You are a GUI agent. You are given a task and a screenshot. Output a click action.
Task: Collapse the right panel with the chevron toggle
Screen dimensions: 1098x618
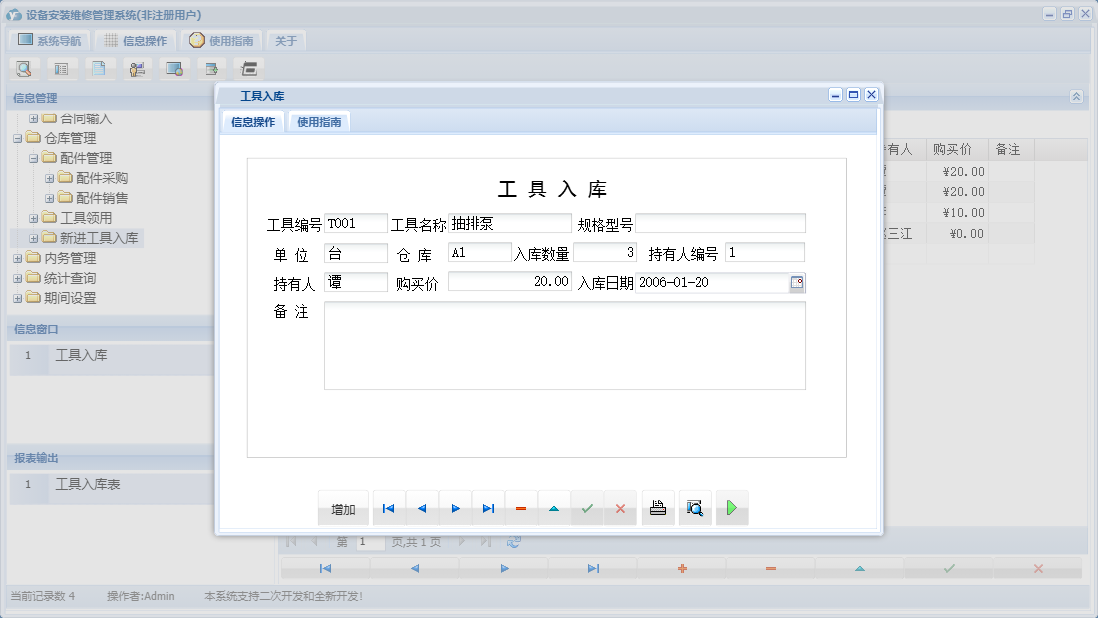point(1077,97)
